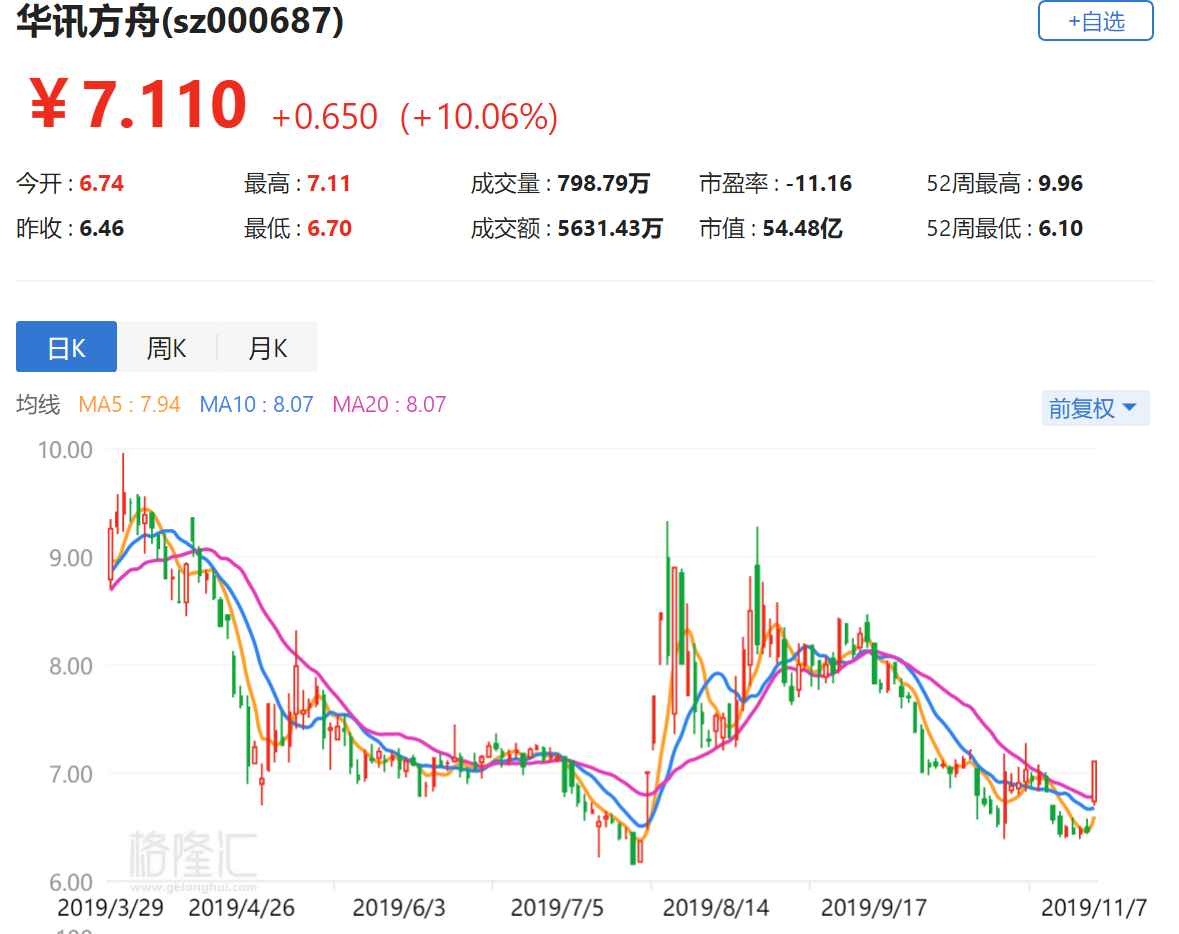Click the 最低 value 6.70

[x=329, y=229]
